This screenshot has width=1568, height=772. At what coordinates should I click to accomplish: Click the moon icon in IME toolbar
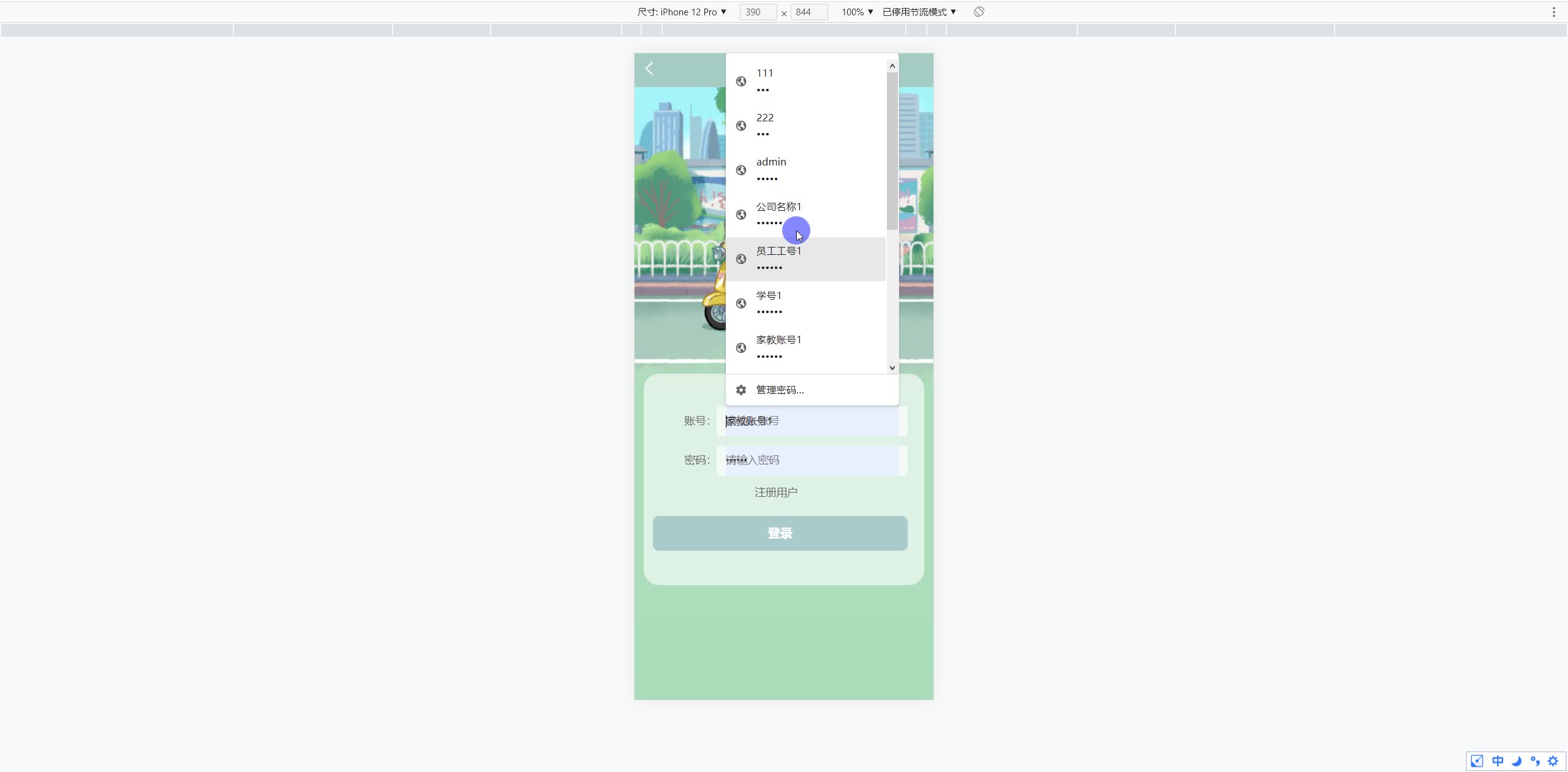[x=1517, y=761]
